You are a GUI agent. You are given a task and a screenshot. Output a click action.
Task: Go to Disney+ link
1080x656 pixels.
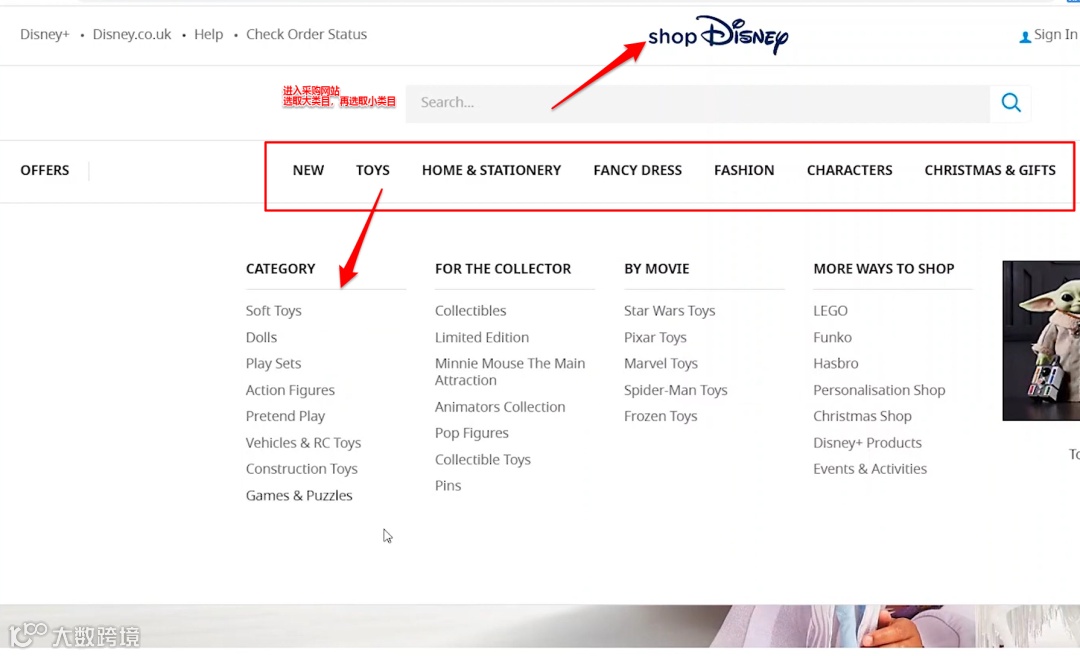[45, 34]
